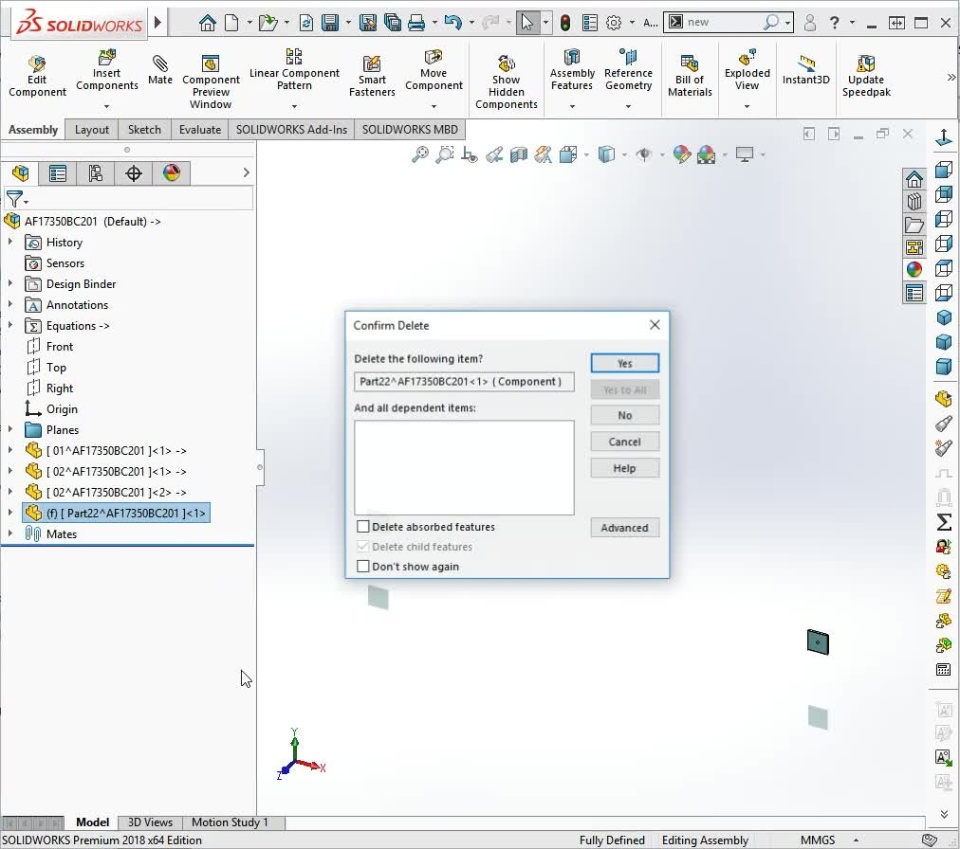Open the Insert Components dropdown arrow
The width and height of the screenshot is (960, 849).
pyautogui.click(x=107, y=107)
